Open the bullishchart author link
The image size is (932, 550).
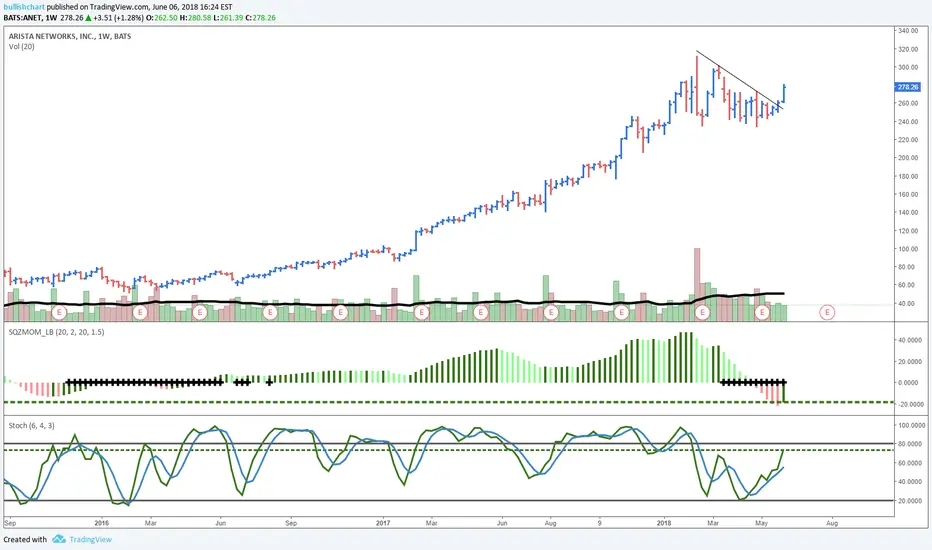point(24,7)
